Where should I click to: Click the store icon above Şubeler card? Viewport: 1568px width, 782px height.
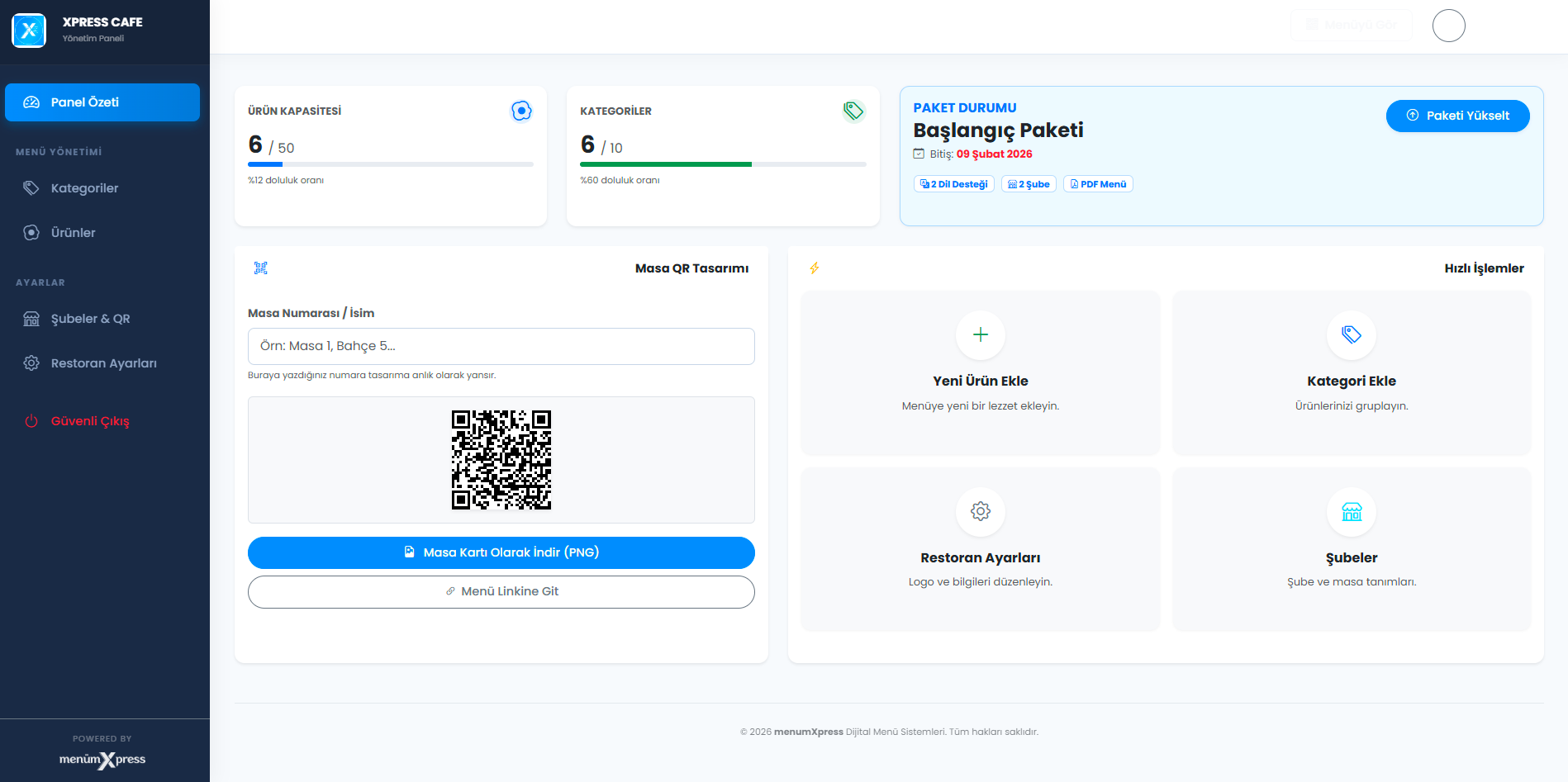point(1351,511)
